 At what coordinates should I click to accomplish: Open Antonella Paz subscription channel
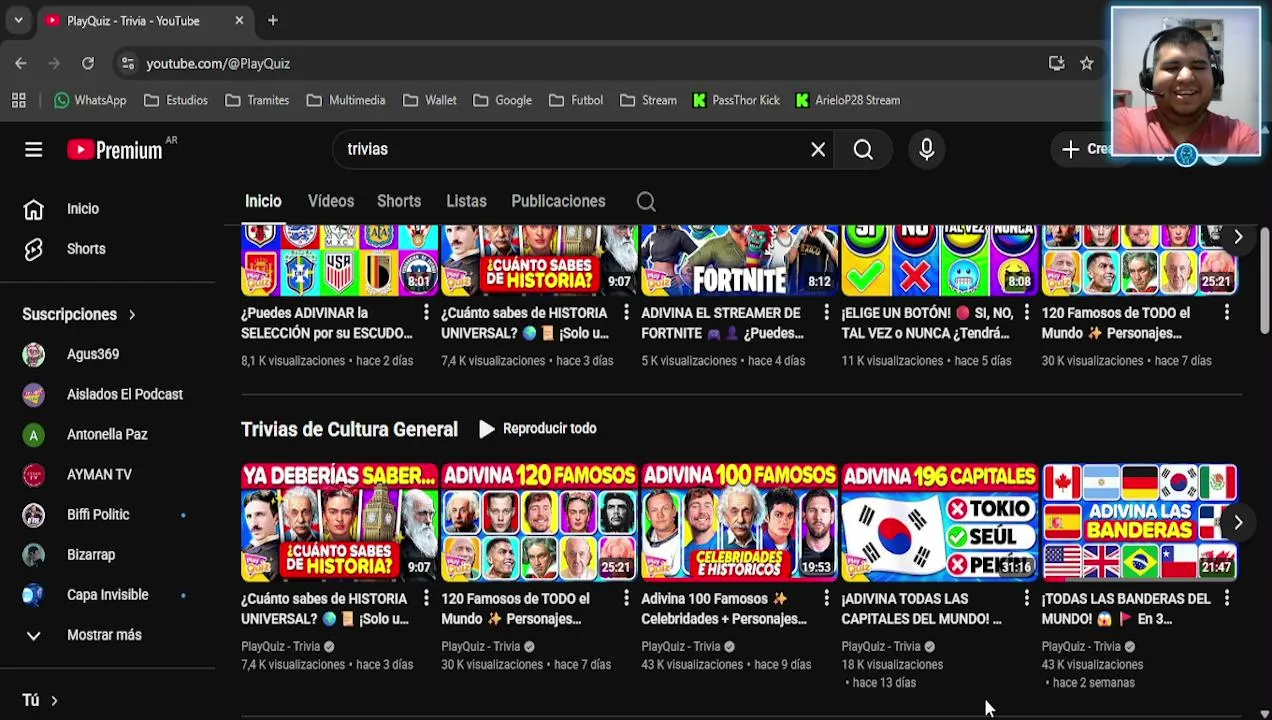pos(107,434)
